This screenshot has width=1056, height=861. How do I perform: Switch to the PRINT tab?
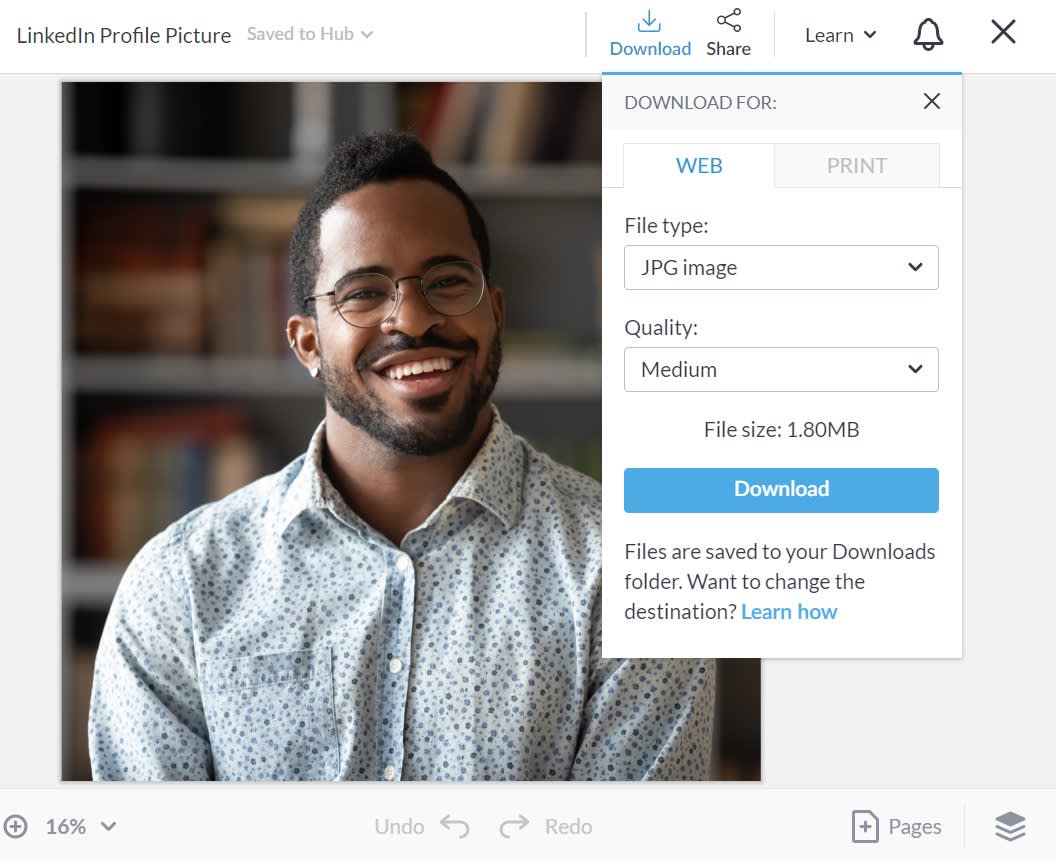(857, 166)
